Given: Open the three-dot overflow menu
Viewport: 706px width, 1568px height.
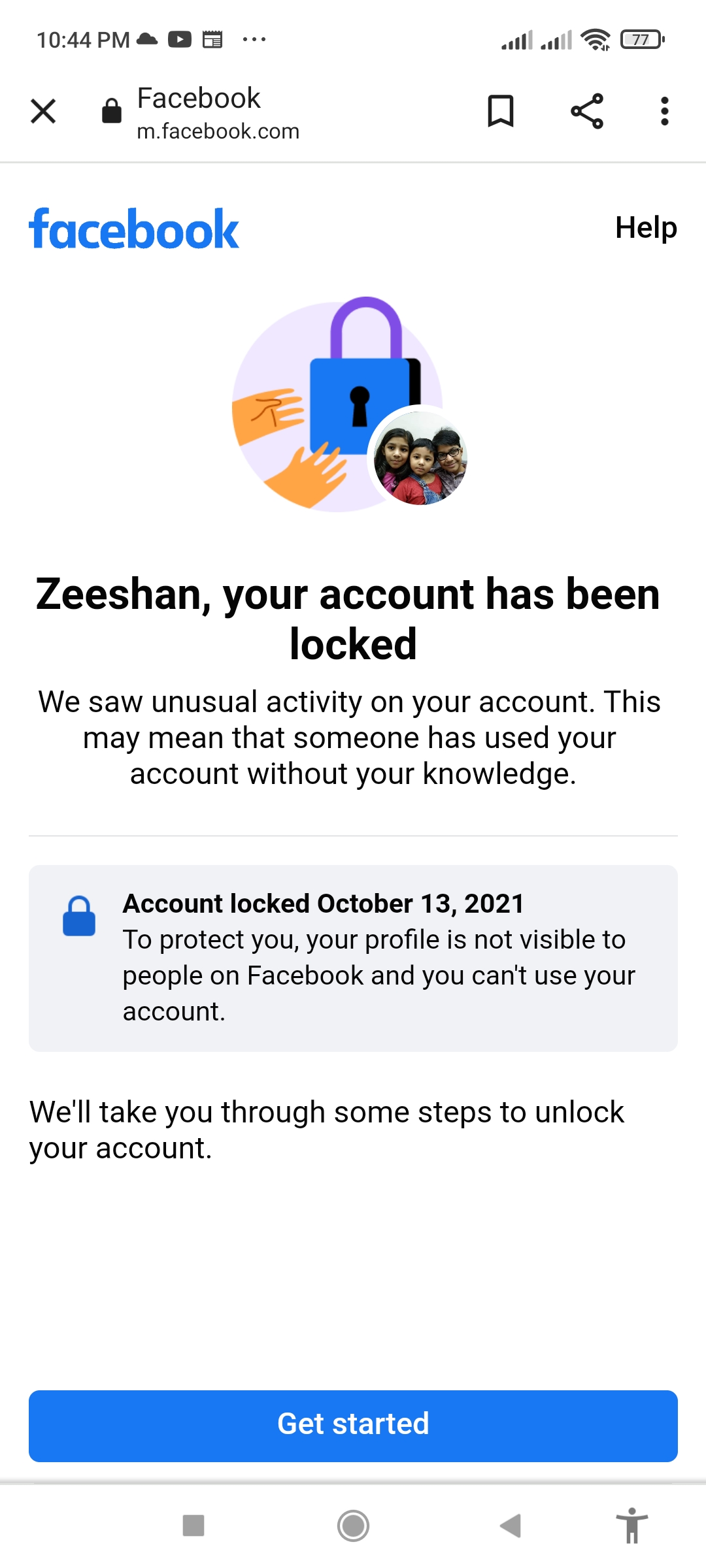Looking at the screenshot, I should 664,111.
